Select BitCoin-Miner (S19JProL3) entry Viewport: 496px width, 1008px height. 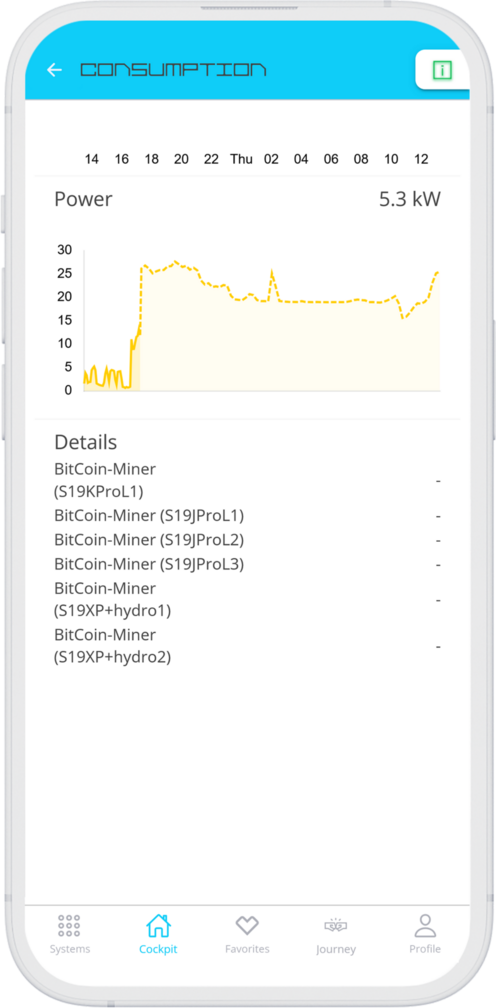tap(247, 564)
